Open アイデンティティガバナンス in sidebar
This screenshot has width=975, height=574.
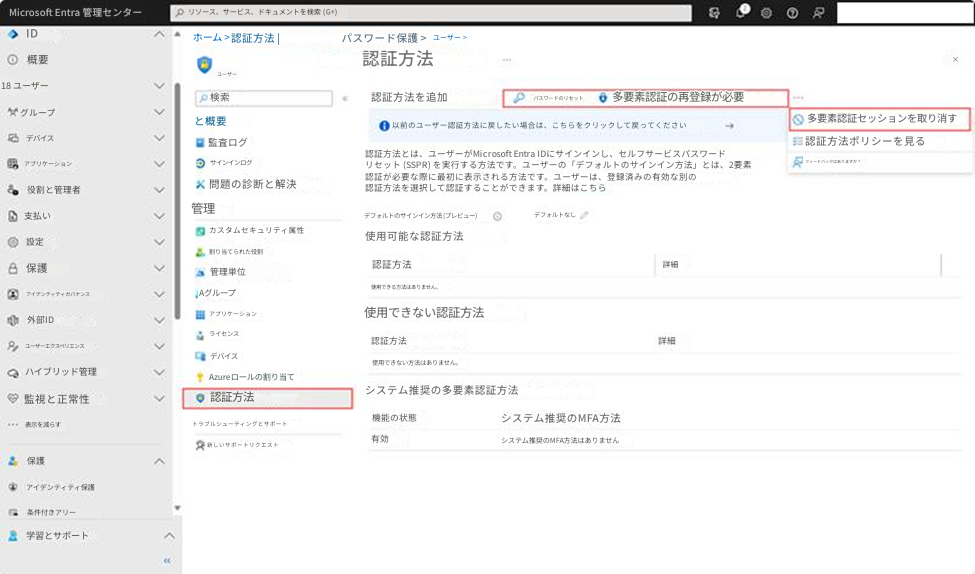pyautogui.click(x=58, y=294)
